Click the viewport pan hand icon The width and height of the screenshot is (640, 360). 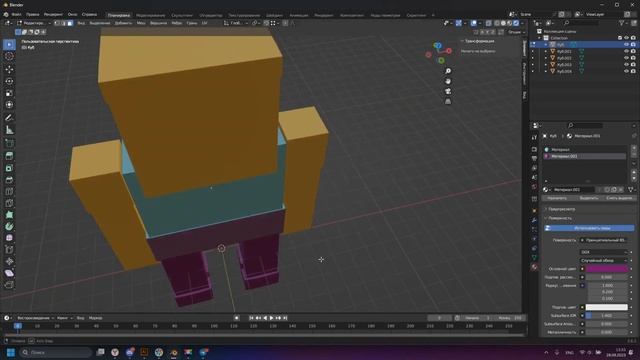[x=448, y=81]
